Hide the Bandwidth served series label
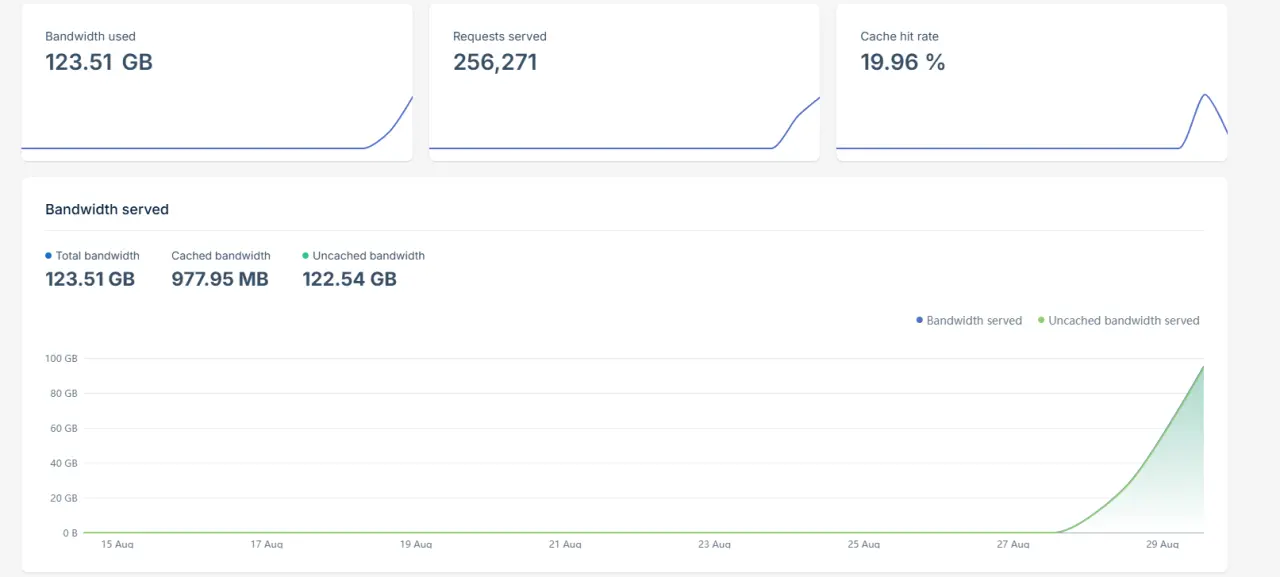The height and width of the screenshot is (577, 1280). click(x=974, y=321)
